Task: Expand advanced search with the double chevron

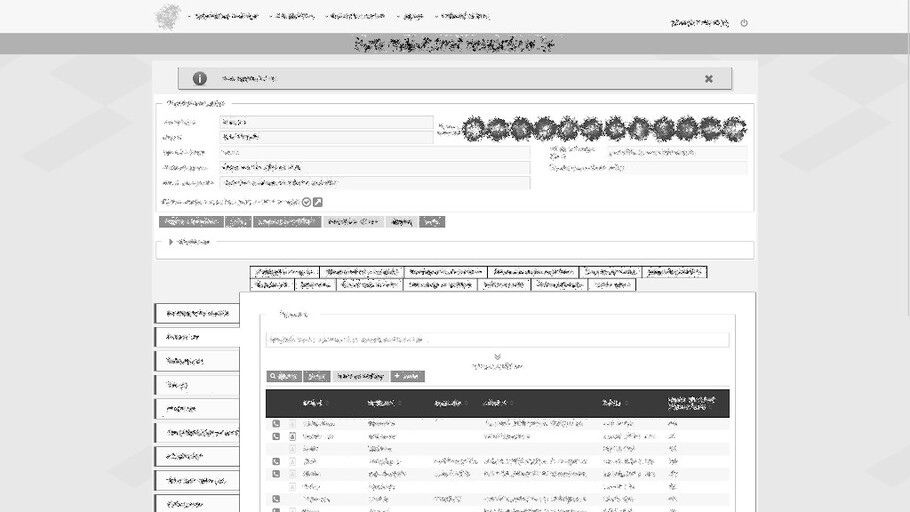Action: click(x=497, y=357)
